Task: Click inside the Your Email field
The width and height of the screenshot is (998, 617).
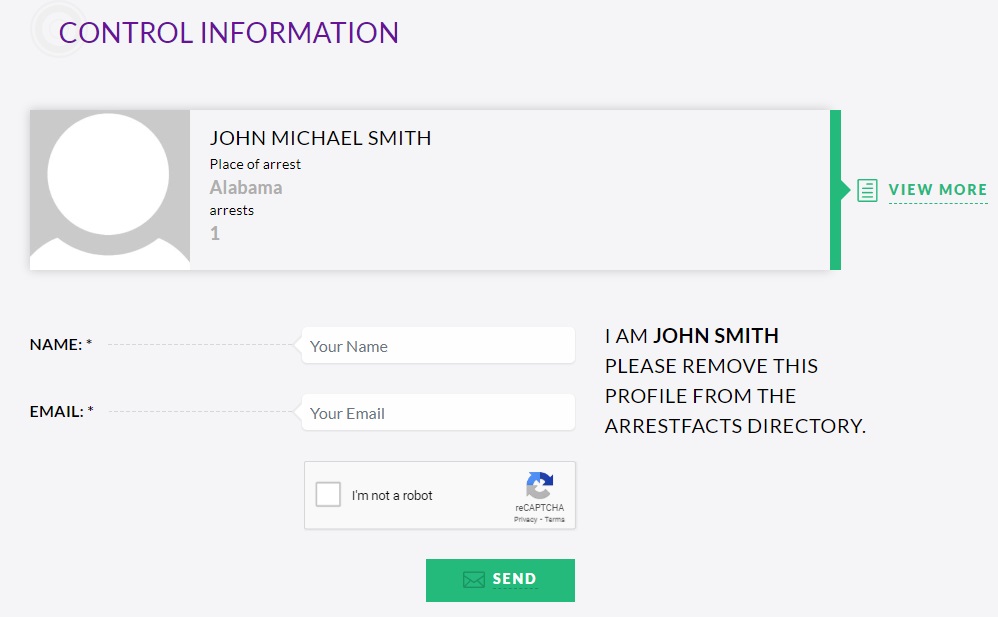Action: click(x=437, y=412)
